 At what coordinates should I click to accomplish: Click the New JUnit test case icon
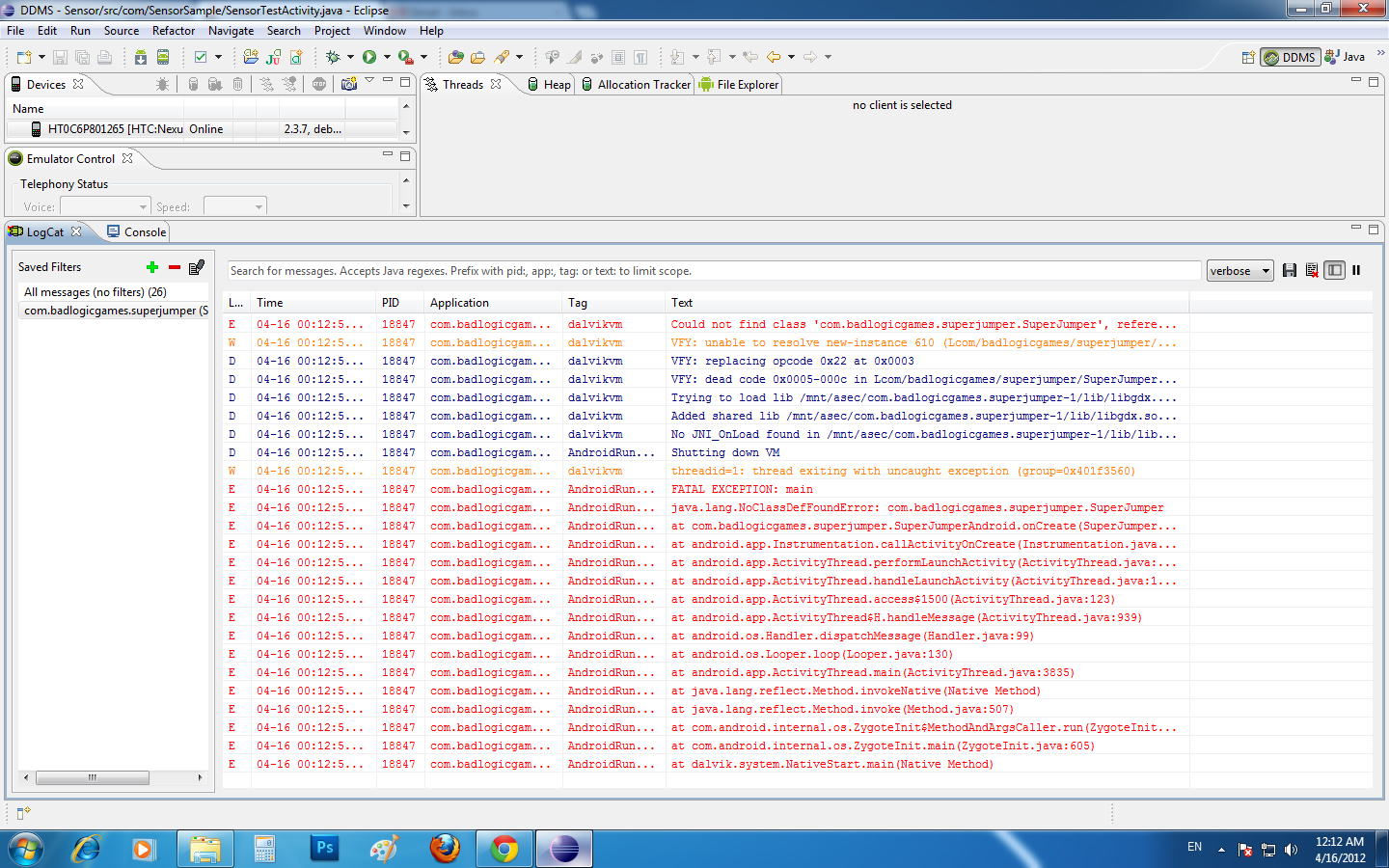tap(274, 57)
